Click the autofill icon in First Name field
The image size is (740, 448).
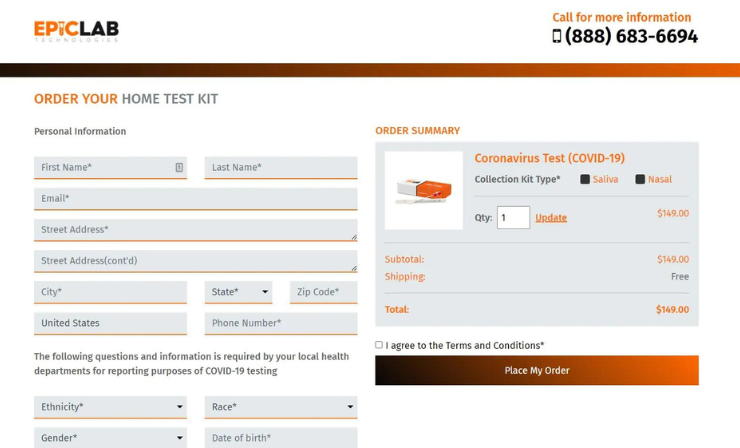[x=179, y=168]
